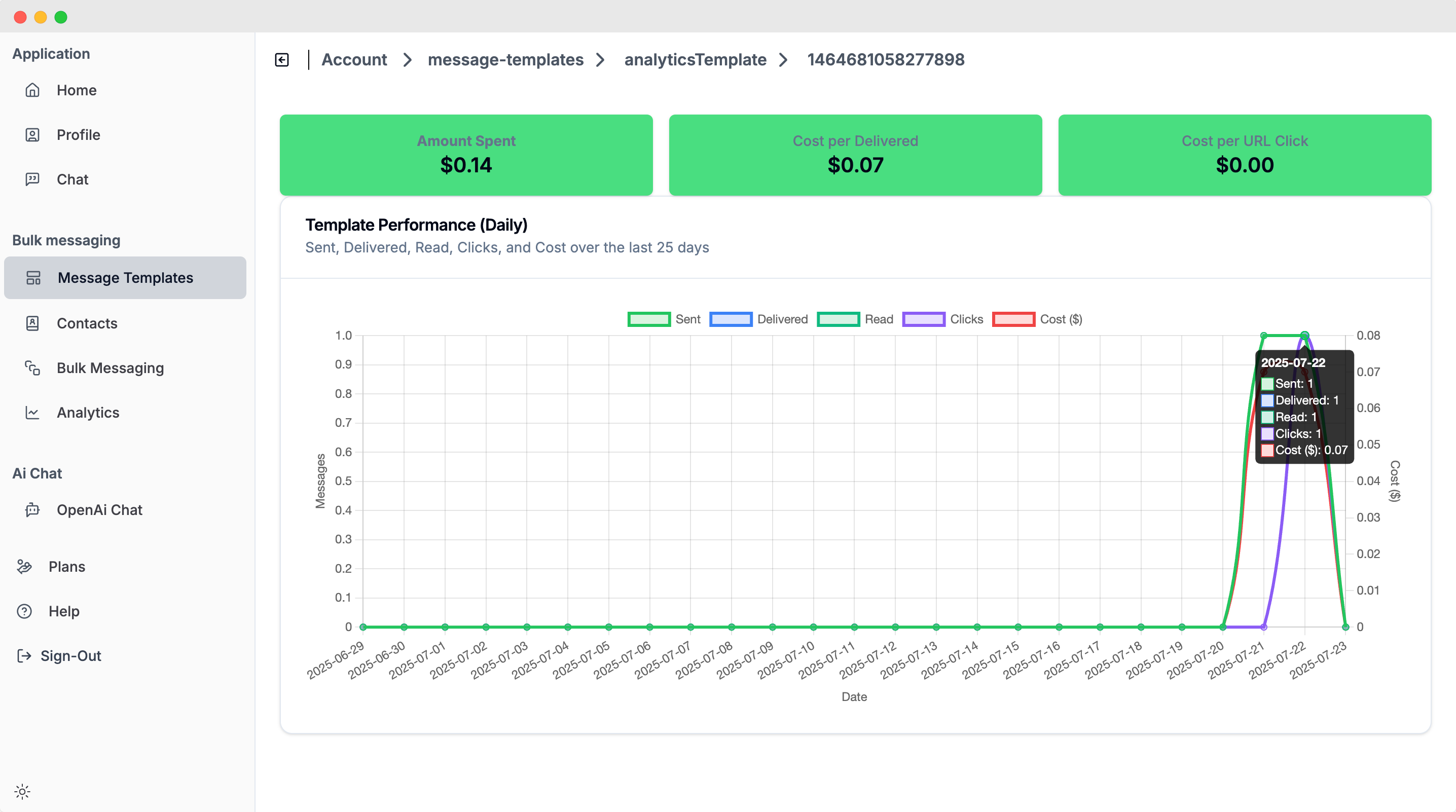Open the Profile menu item

click(x=125, y=135)
